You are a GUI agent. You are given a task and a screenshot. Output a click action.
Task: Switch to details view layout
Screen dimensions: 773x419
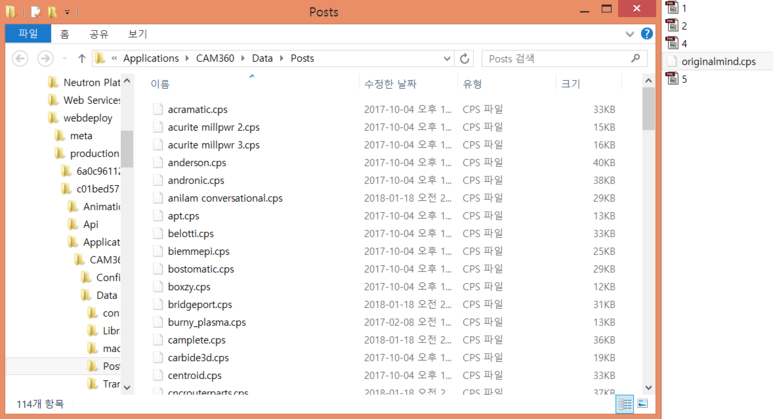pos(625,404)
